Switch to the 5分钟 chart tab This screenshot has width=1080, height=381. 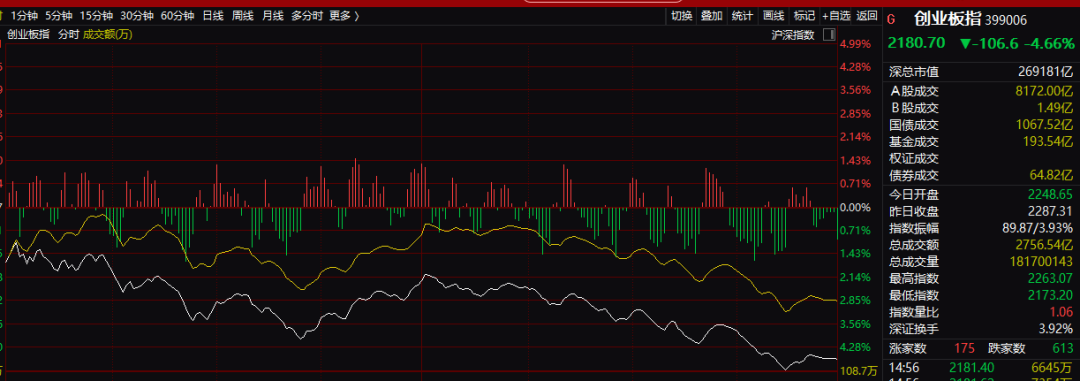59,16
